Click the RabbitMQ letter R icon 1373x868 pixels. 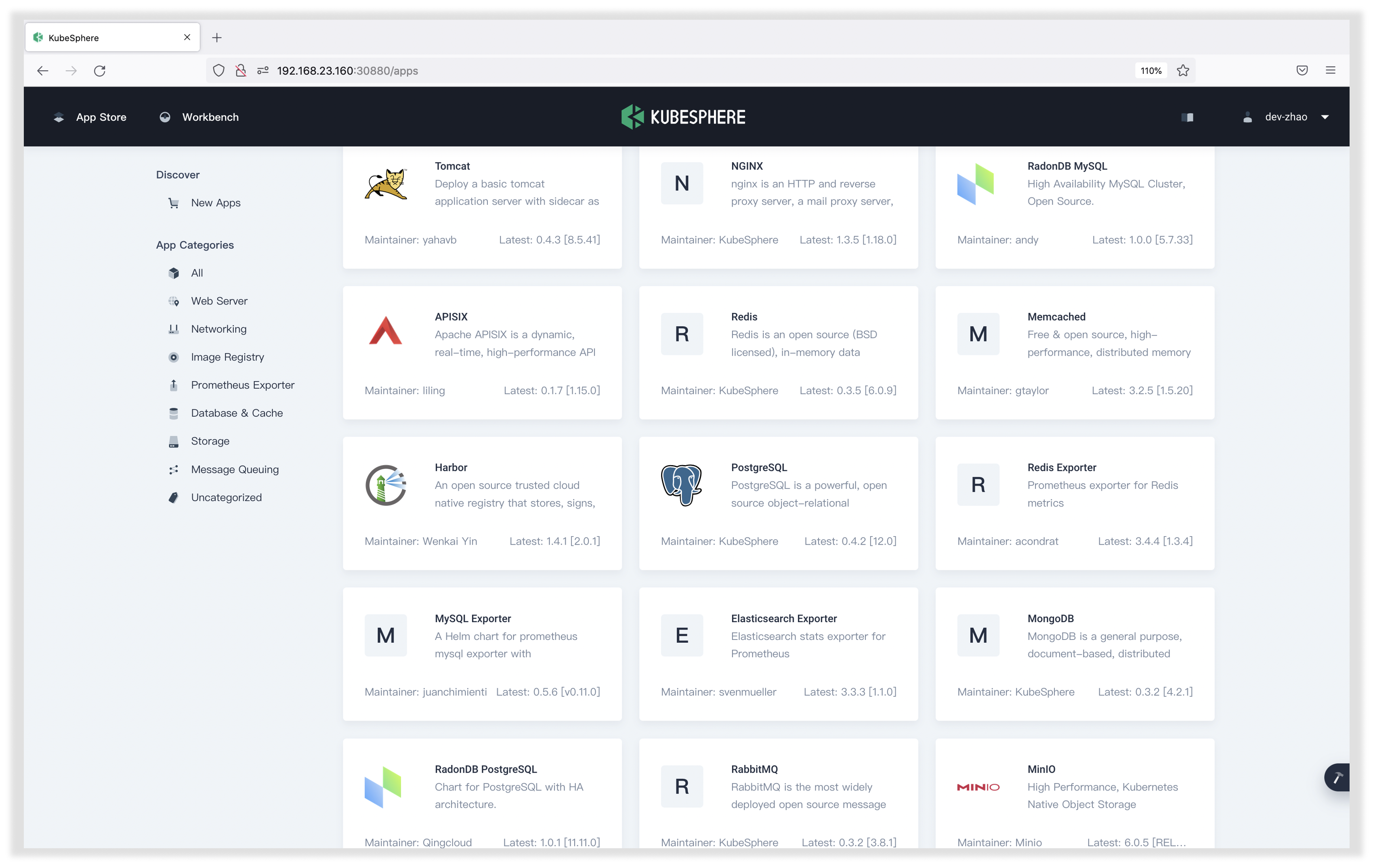coord(681,786)
